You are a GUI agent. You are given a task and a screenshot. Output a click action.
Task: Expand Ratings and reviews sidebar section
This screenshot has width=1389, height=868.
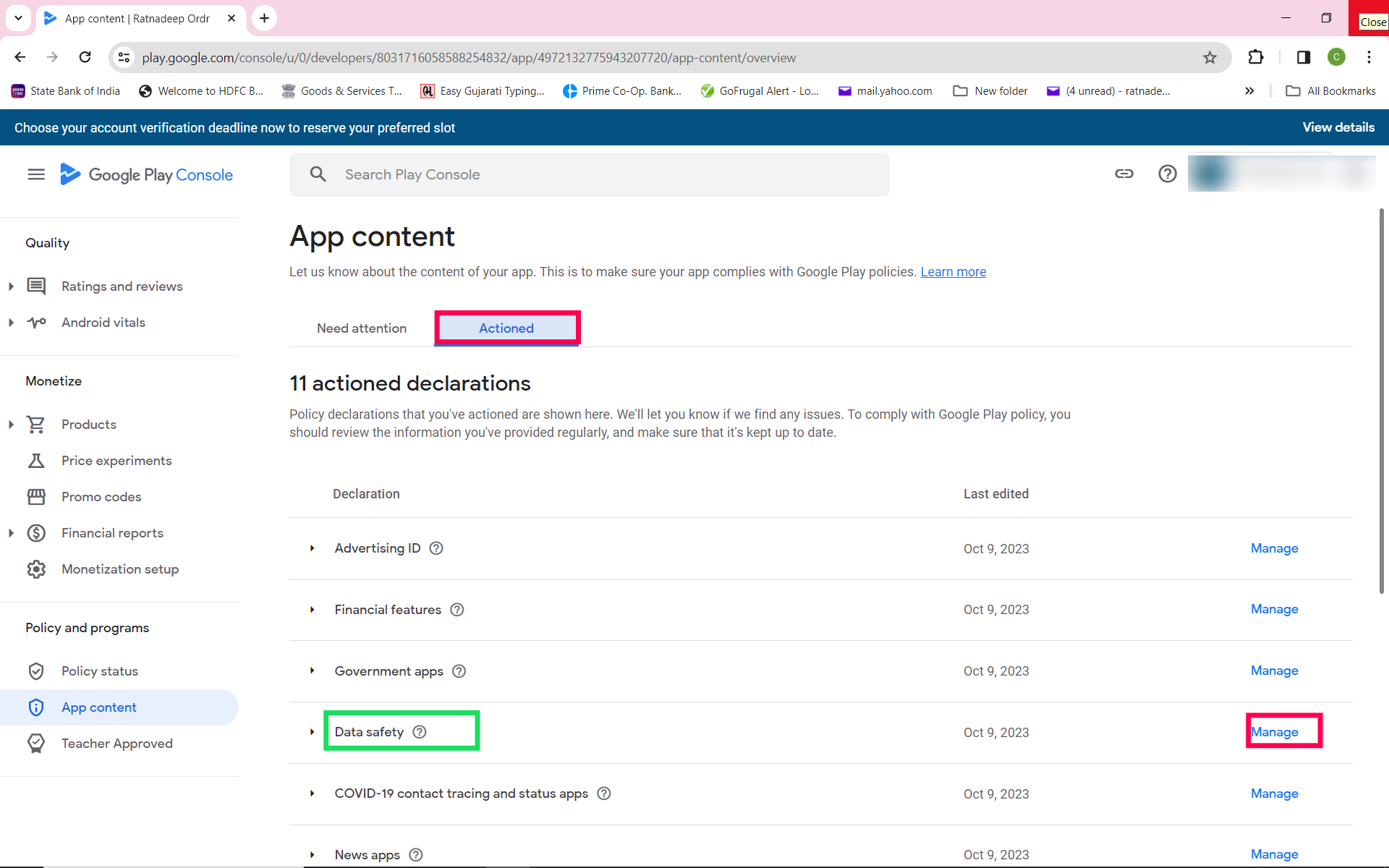click(x=12, y=286)
